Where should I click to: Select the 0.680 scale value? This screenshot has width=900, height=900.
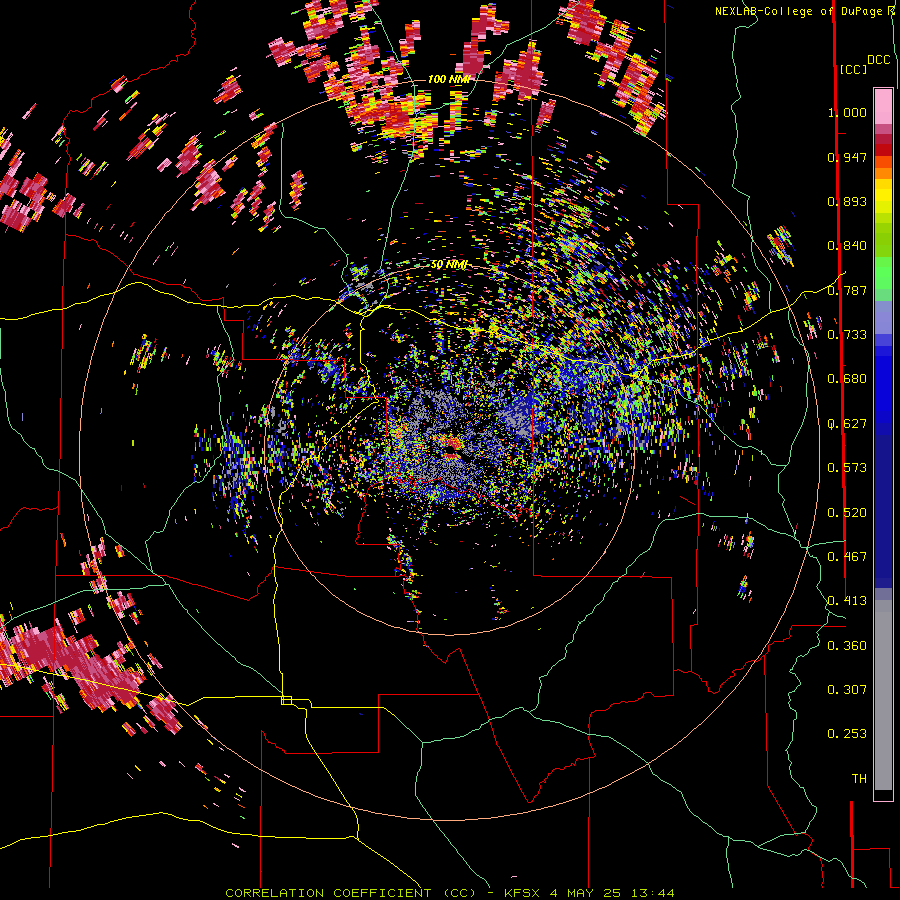847,379
